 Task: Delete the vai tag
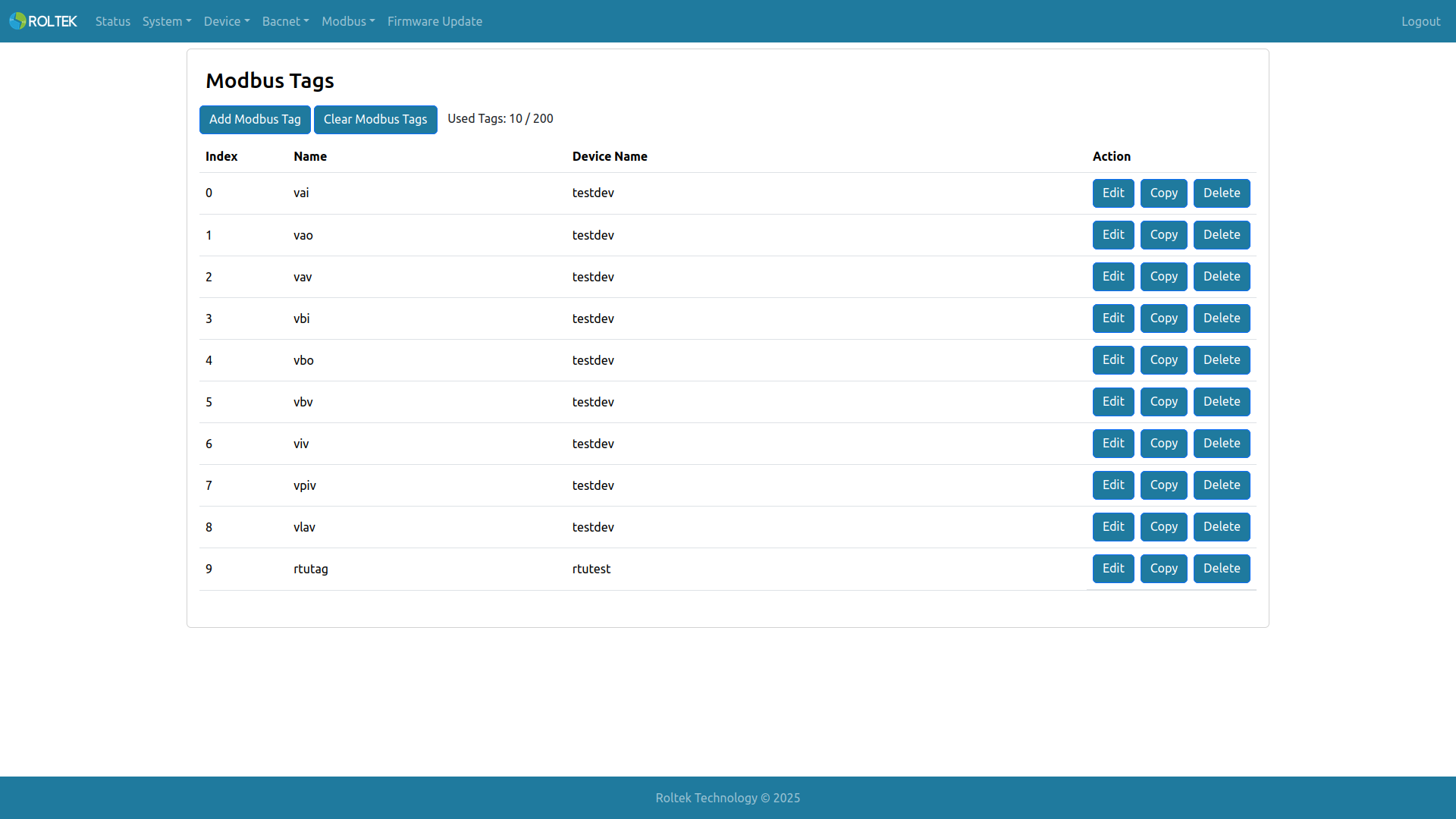pyautogui.click(x=1222, y=193)
